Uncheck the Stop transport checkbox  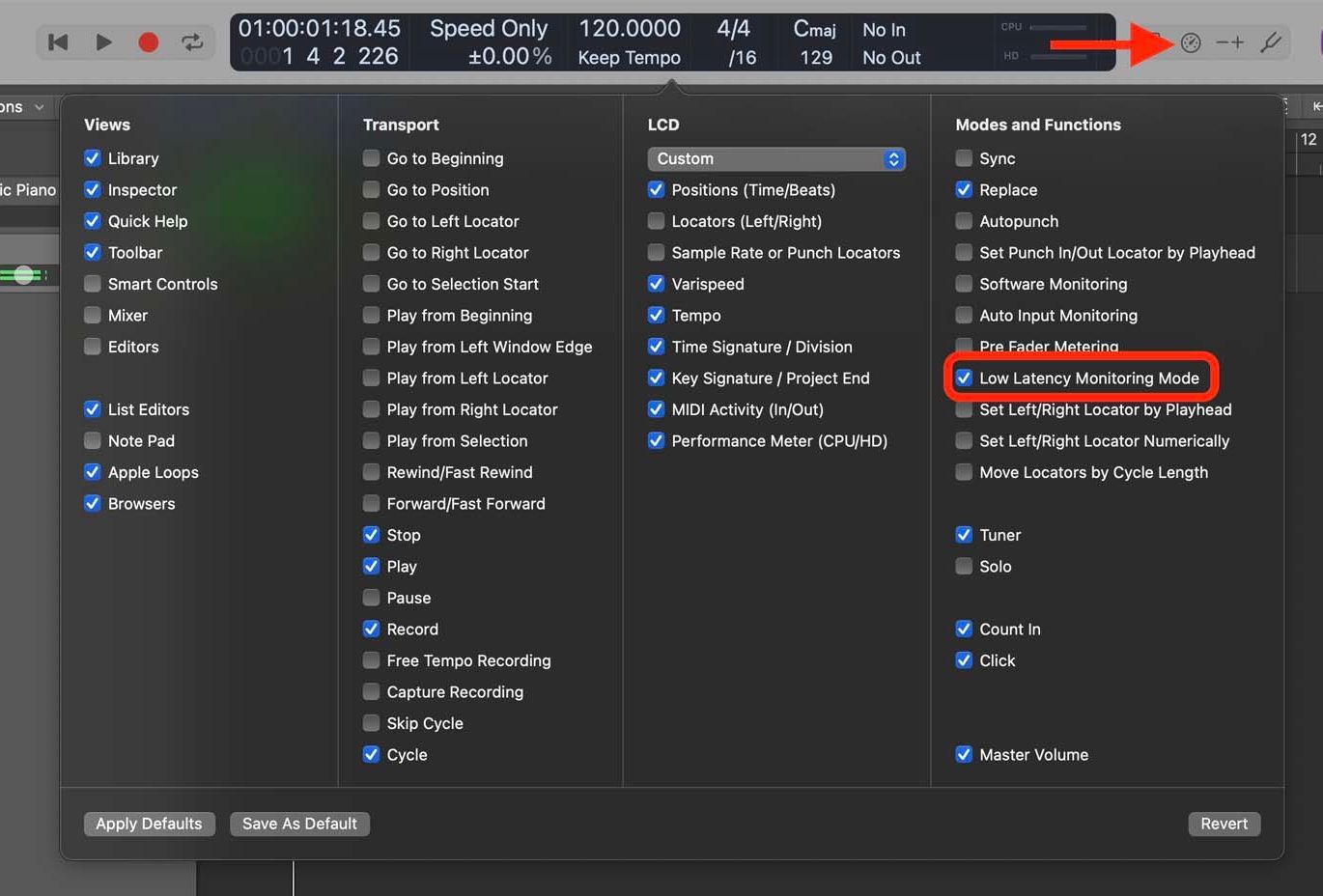pyautogui.click(x=371, y=535)
